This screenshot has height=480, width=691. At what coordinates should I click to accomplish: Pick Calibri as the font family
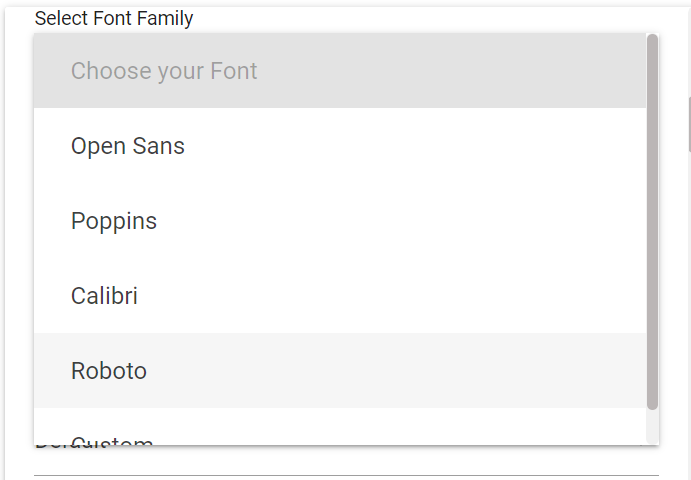[x=104, y=296]
